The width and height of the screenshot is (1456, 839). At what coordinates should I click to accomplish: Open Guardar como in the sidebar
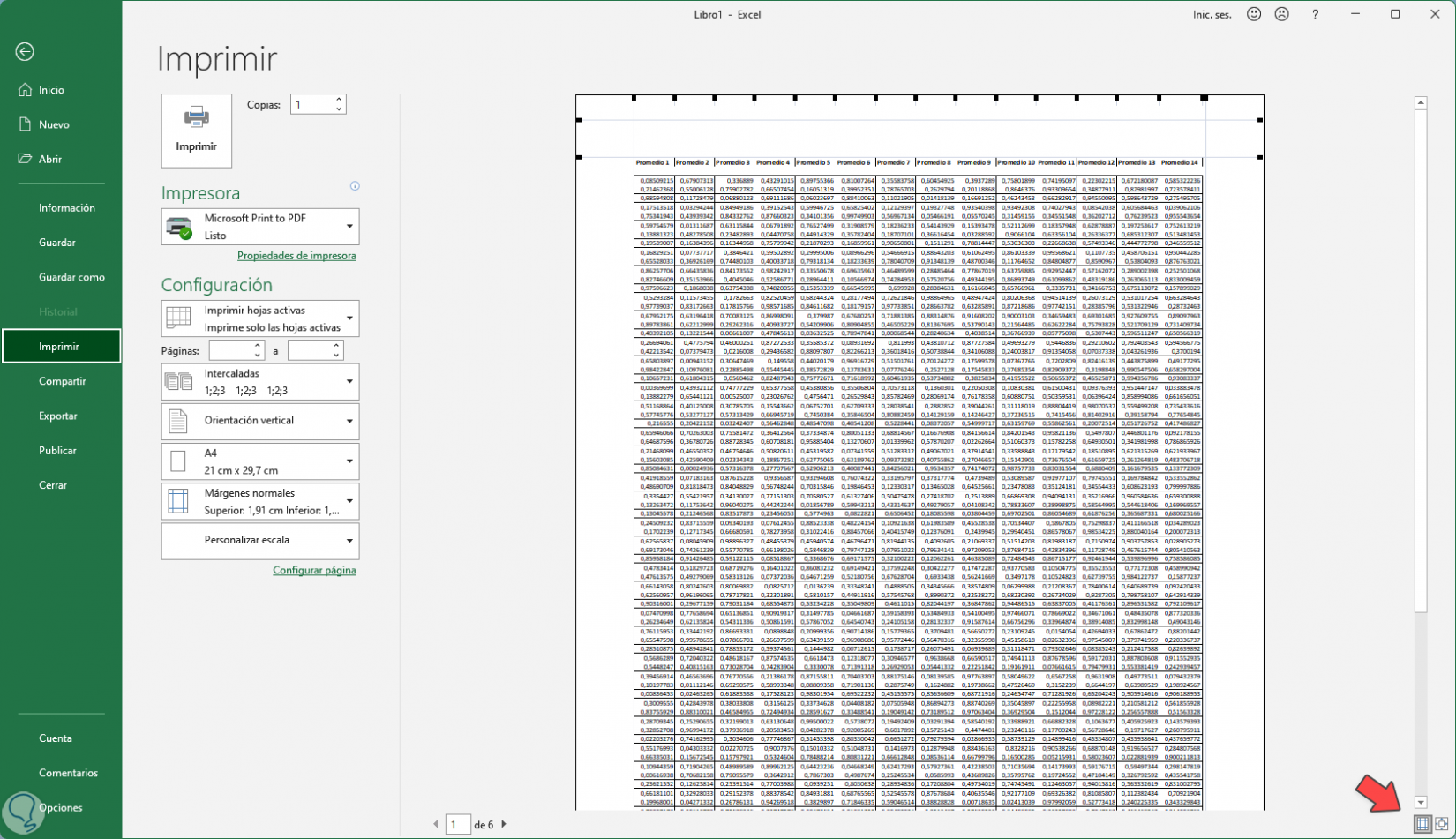(71, 277)
